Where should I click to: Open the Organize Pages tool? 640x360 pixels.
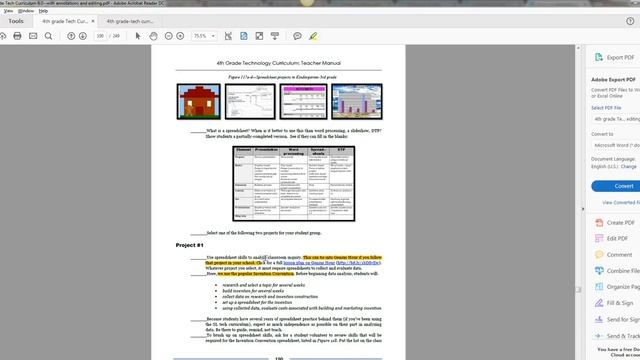(x=617, y=287)
